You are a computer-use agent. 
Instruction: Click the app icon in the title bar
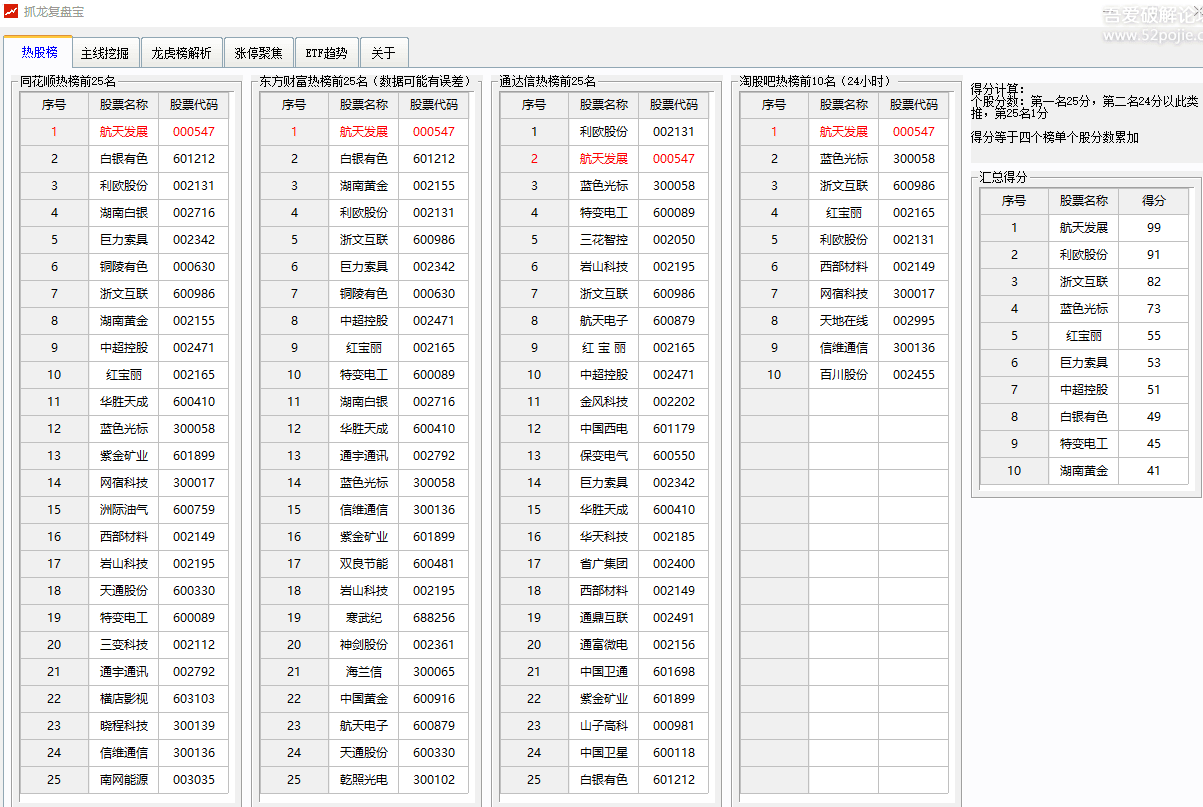(x=11, y=12)
